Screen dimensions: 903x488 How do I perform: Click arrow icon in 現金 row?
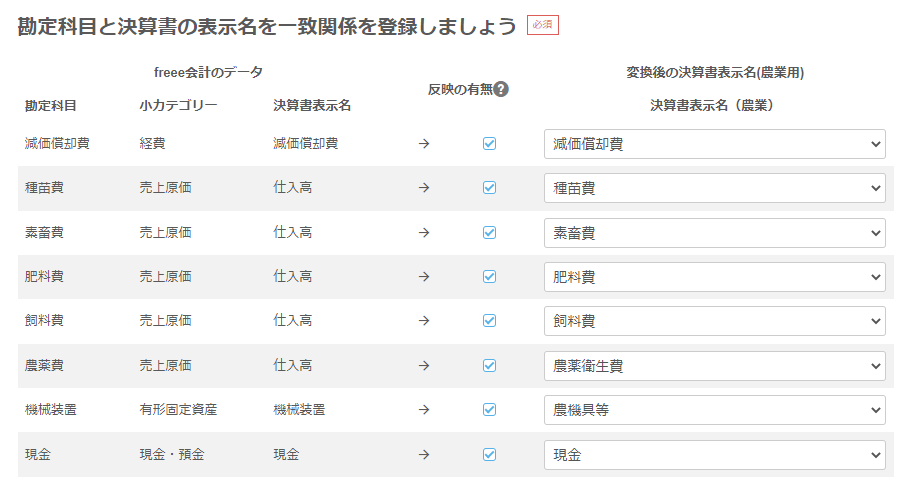[x=424, y=455]
